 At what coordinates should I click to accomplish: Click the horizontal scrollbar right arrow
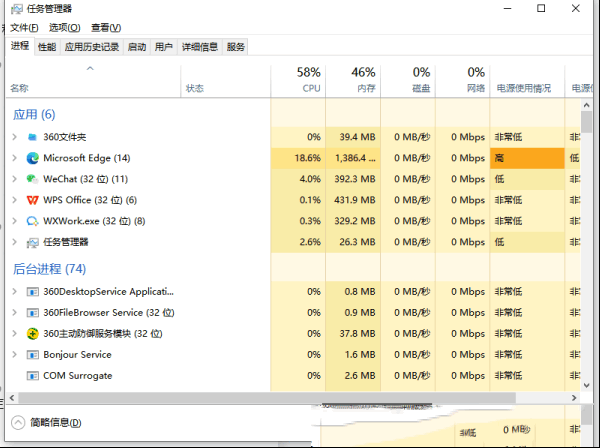click(574, 398)
